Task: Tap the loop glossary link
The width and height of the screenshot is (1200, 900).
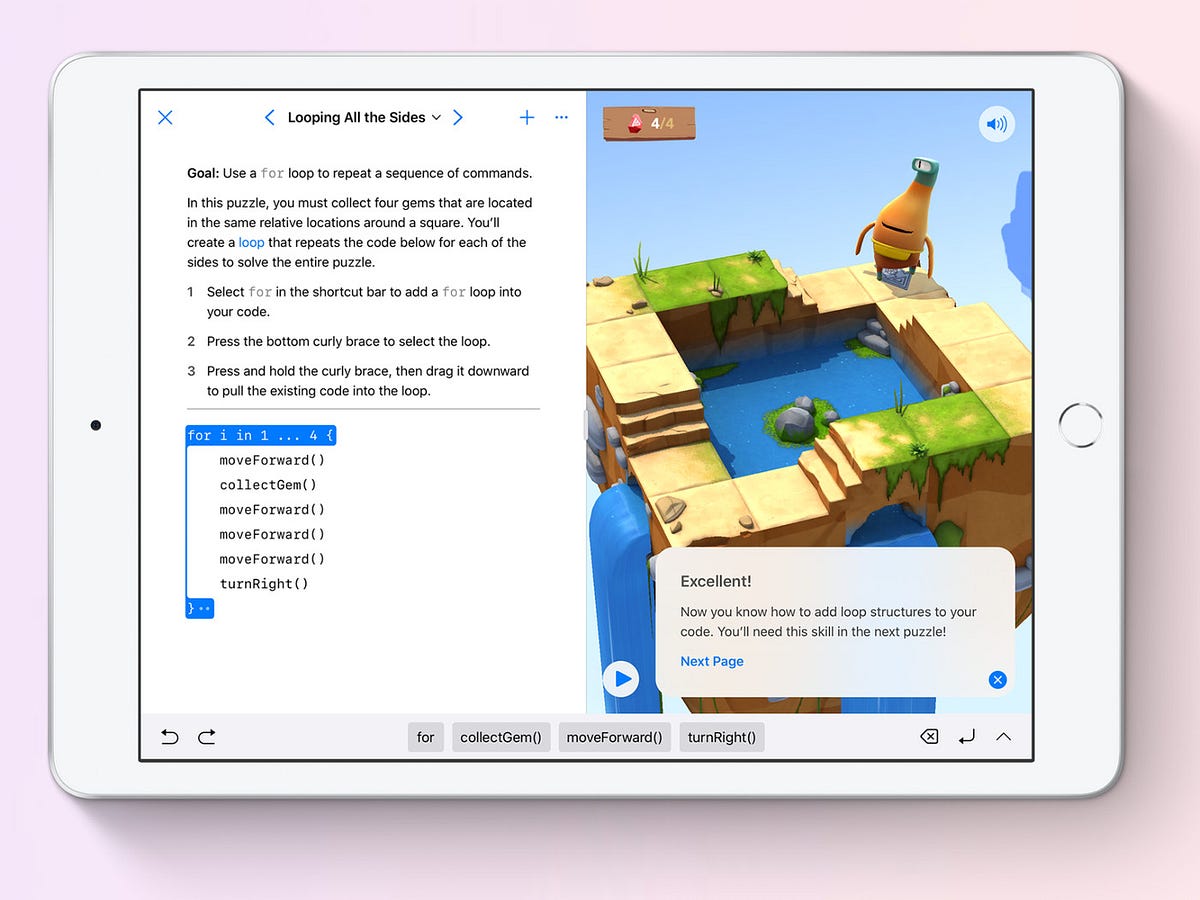Action: pos(251,242)
